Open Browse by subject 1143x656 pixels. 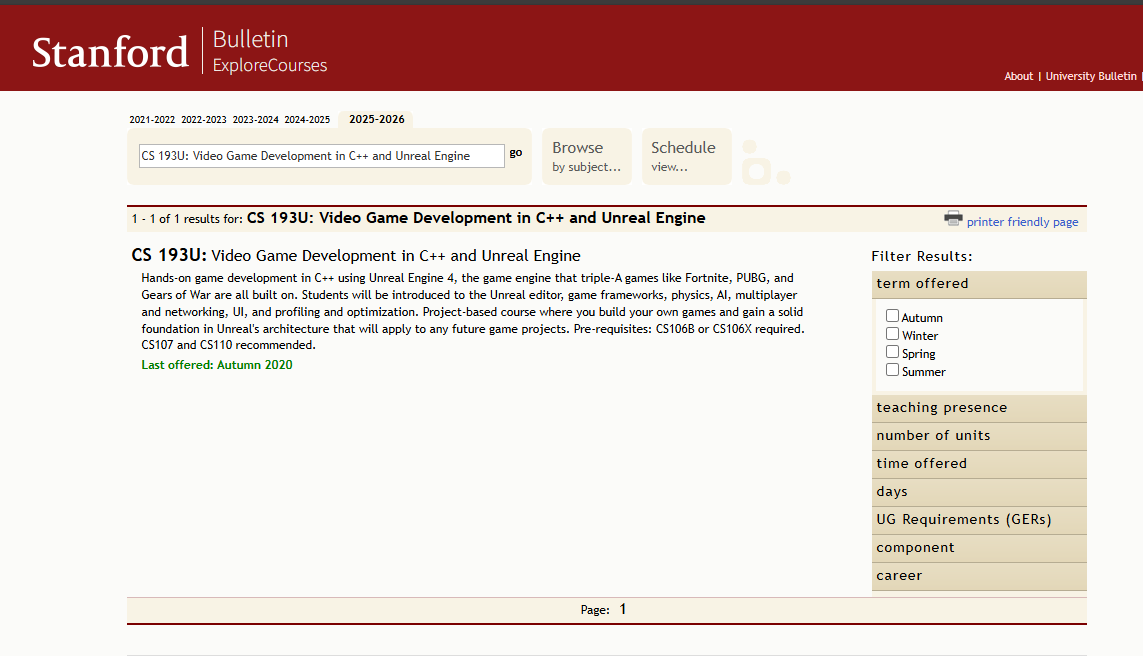587,157
